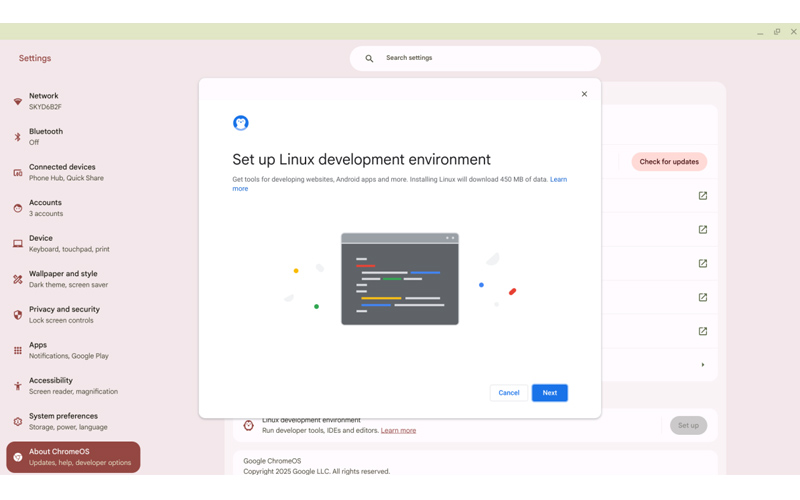The height and width of the screenshot is (500, 800).
Task: Select the Device laptop icon
Action: (x=18, y=243)
